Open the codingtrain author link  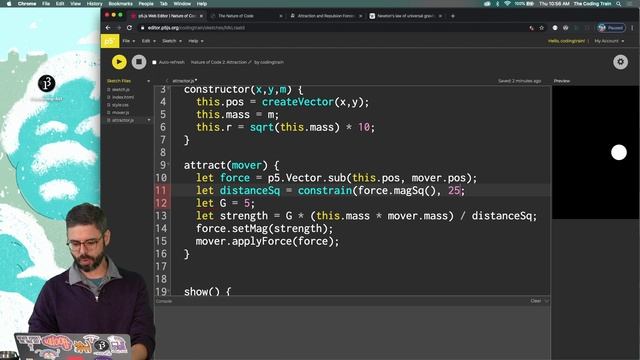[271, 62]
